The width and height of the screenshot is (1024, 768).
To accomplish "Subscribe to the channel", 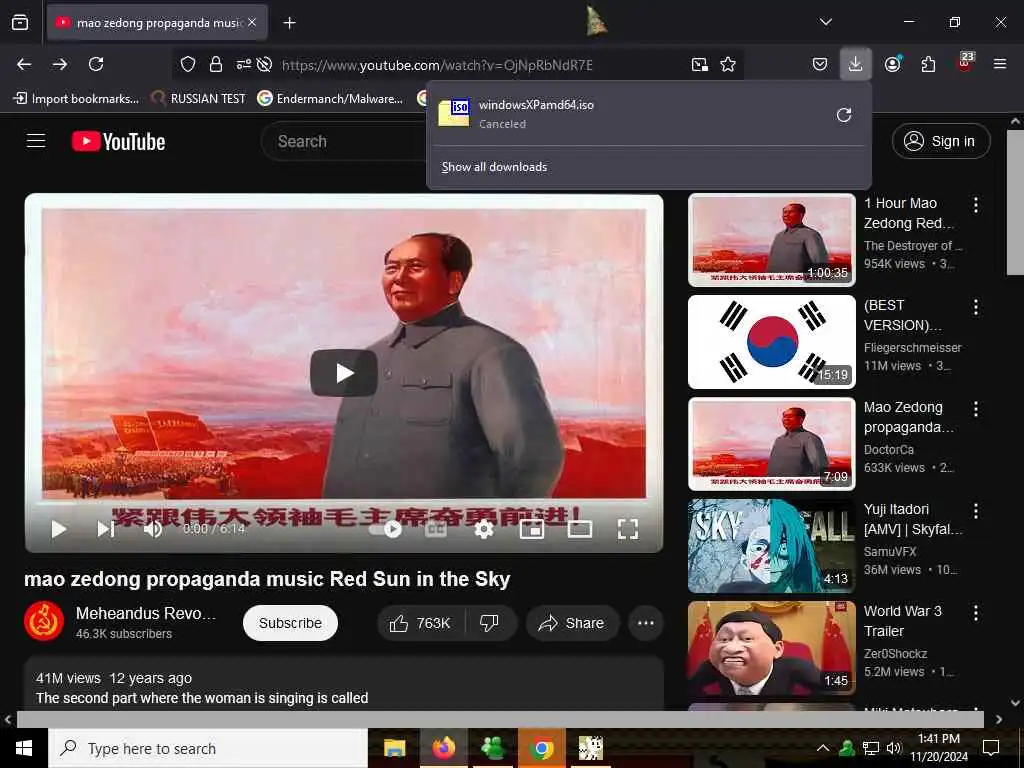I will click(290, 623).
